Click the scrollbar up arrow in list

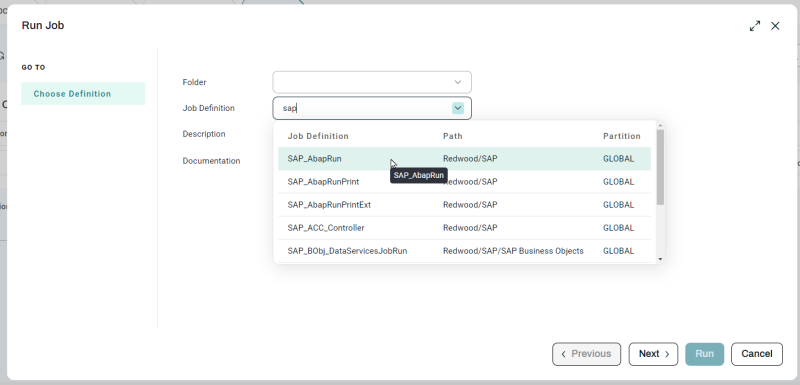(660, 125)
